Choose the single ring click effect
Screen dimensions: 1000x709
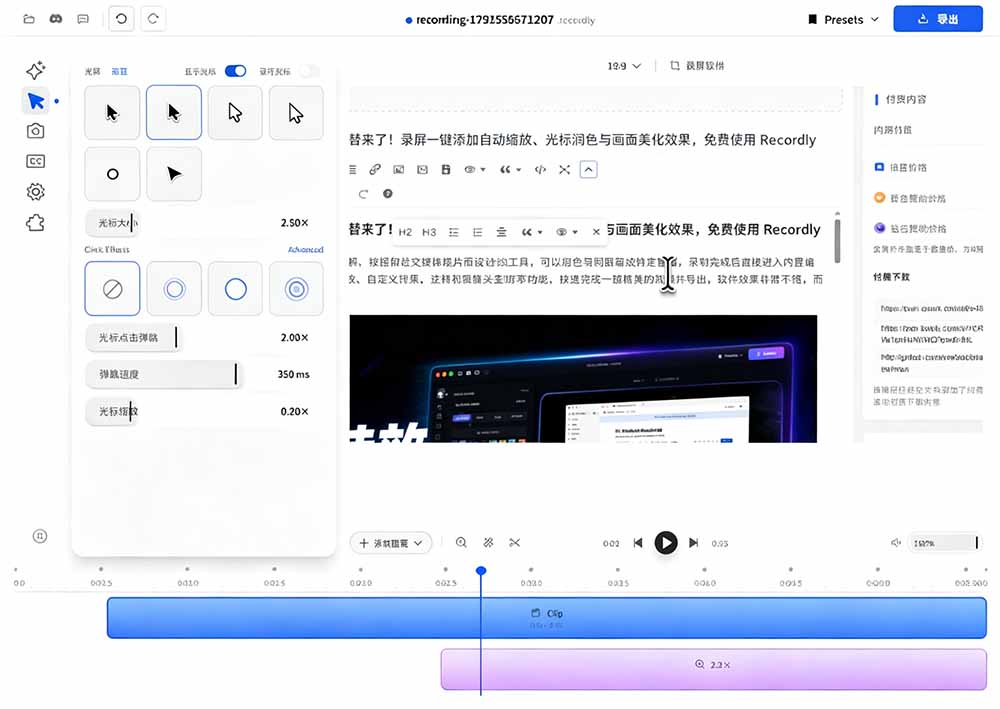235,289
